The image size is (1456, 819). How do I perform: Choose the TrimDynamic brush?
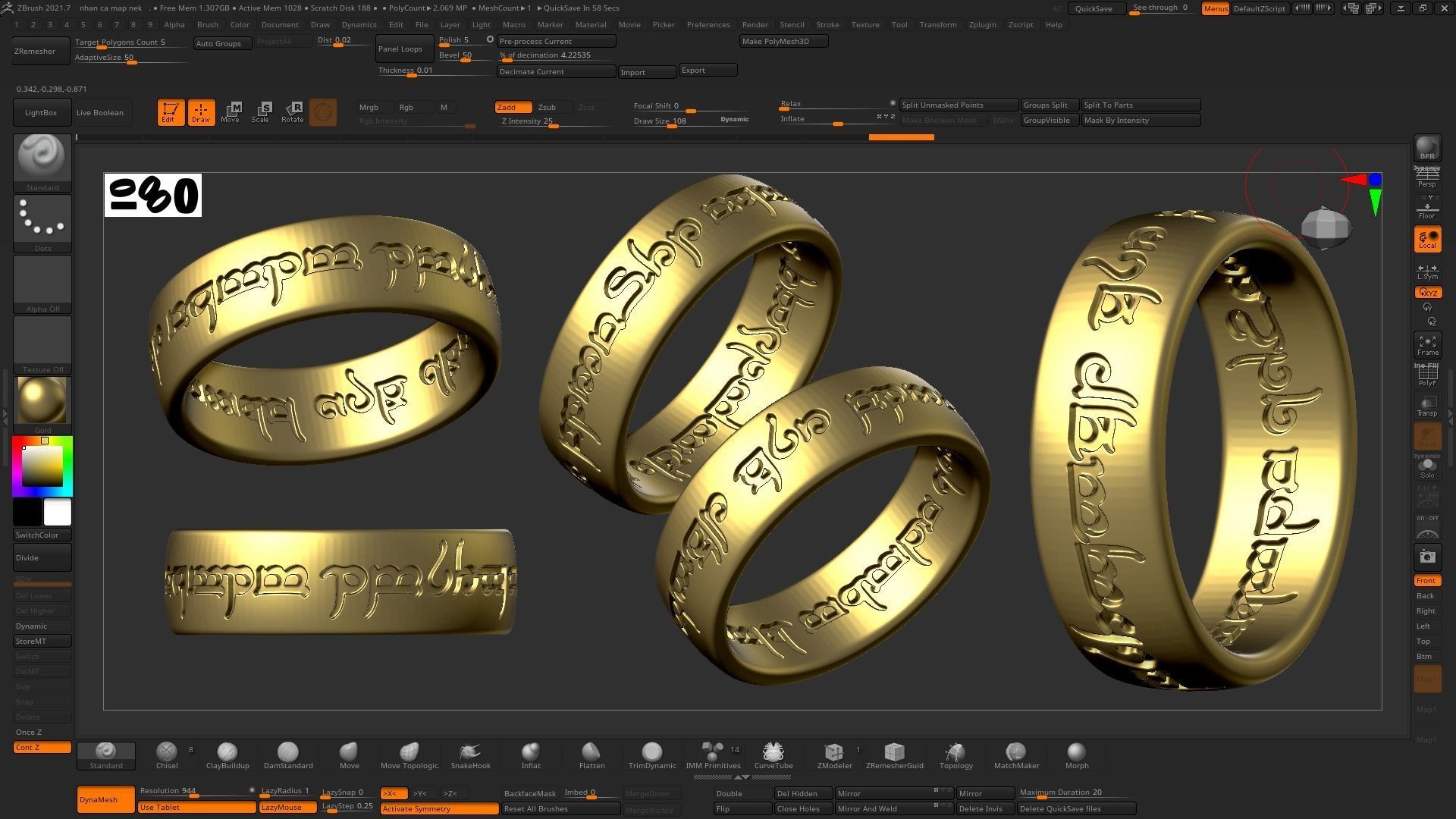[651, 755]
